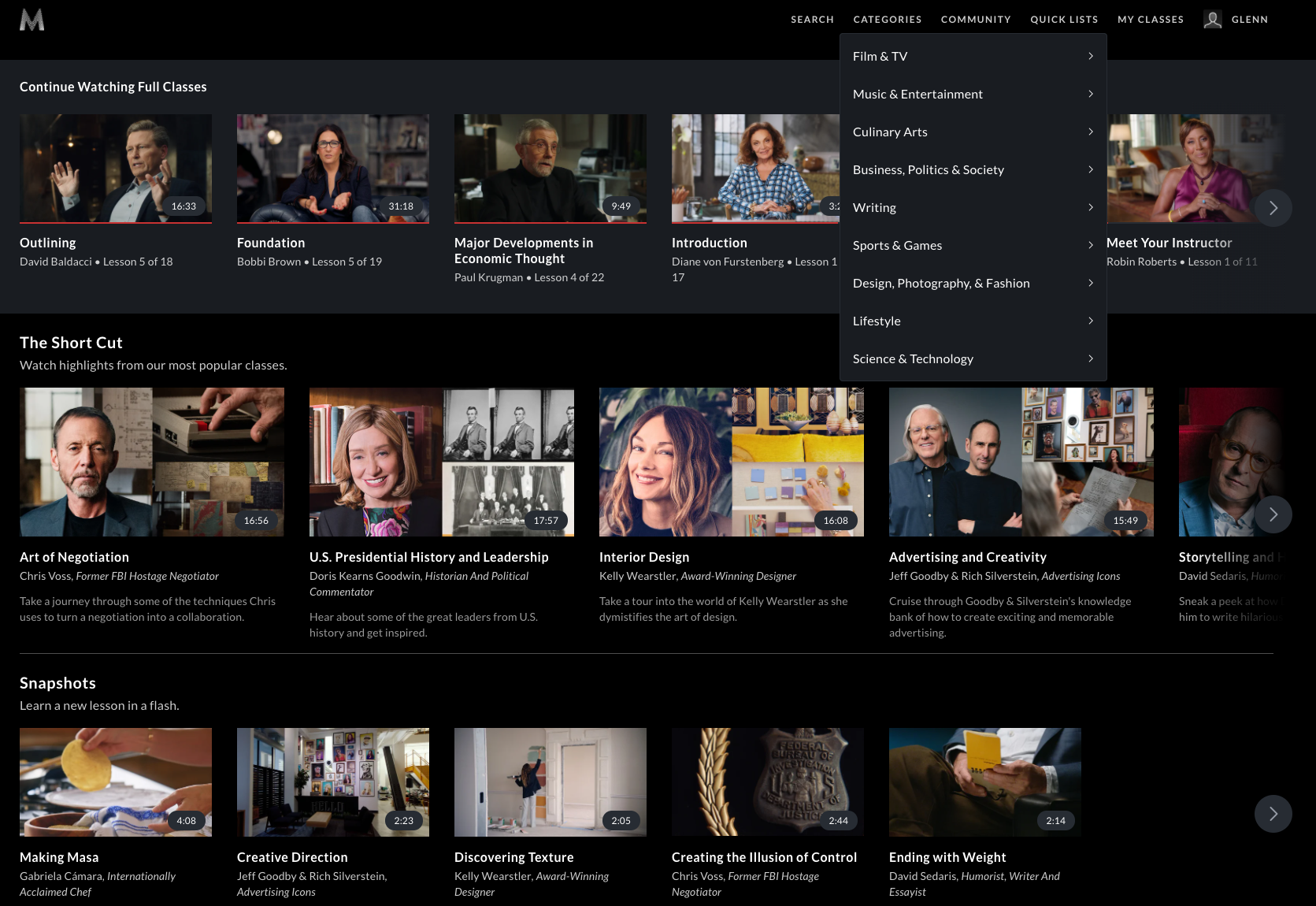The width and height of the screenshot is (1316, 906).
Task: Play Discovering Texture snapshot thumbnail
Action: 550,782
